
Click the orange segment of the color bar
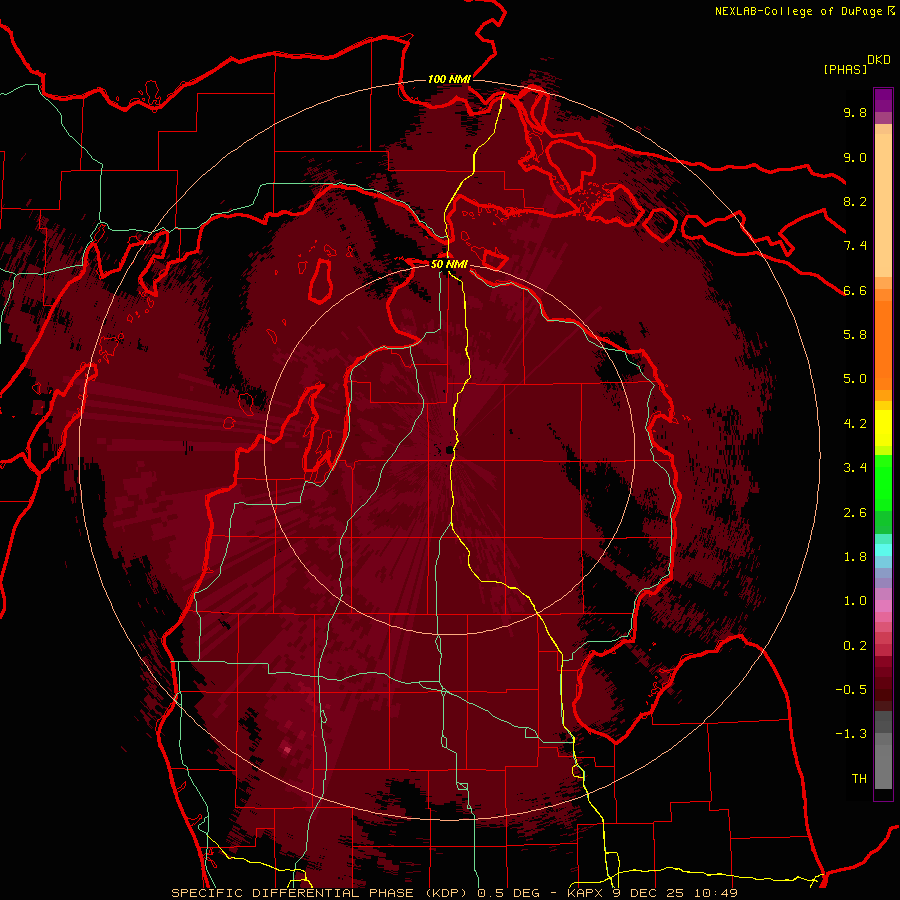pos(883,344)
